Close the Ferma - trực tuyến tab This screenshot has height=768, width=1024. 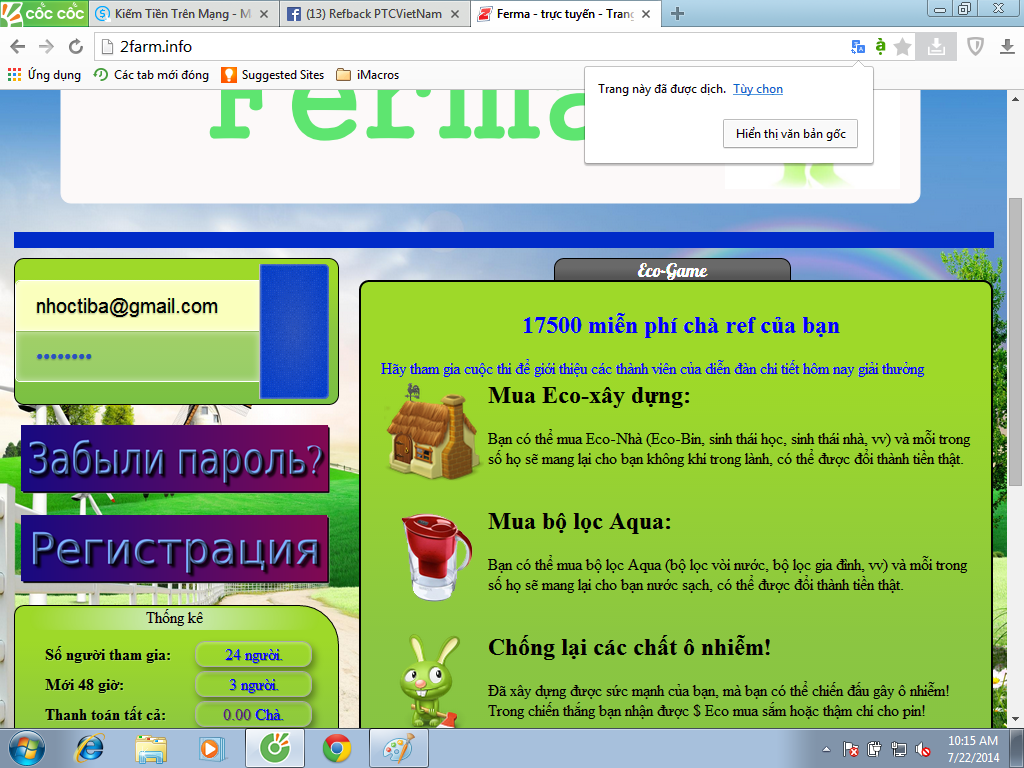[646, 14]
